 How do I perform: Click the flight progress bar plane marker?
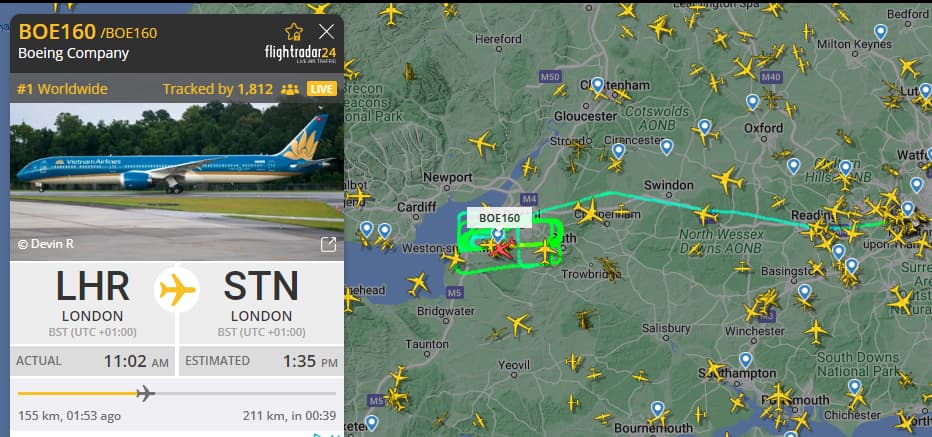pyautogui.click(x=145, y=394)
